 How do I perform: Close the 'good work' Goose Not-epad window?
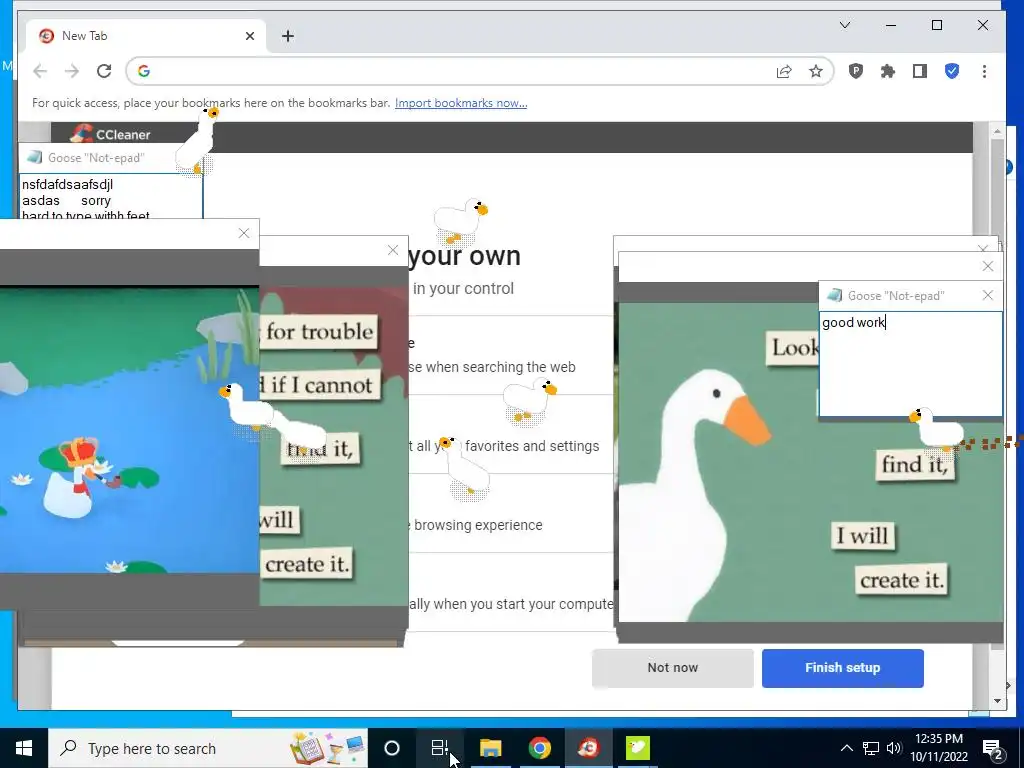(987, 296)
